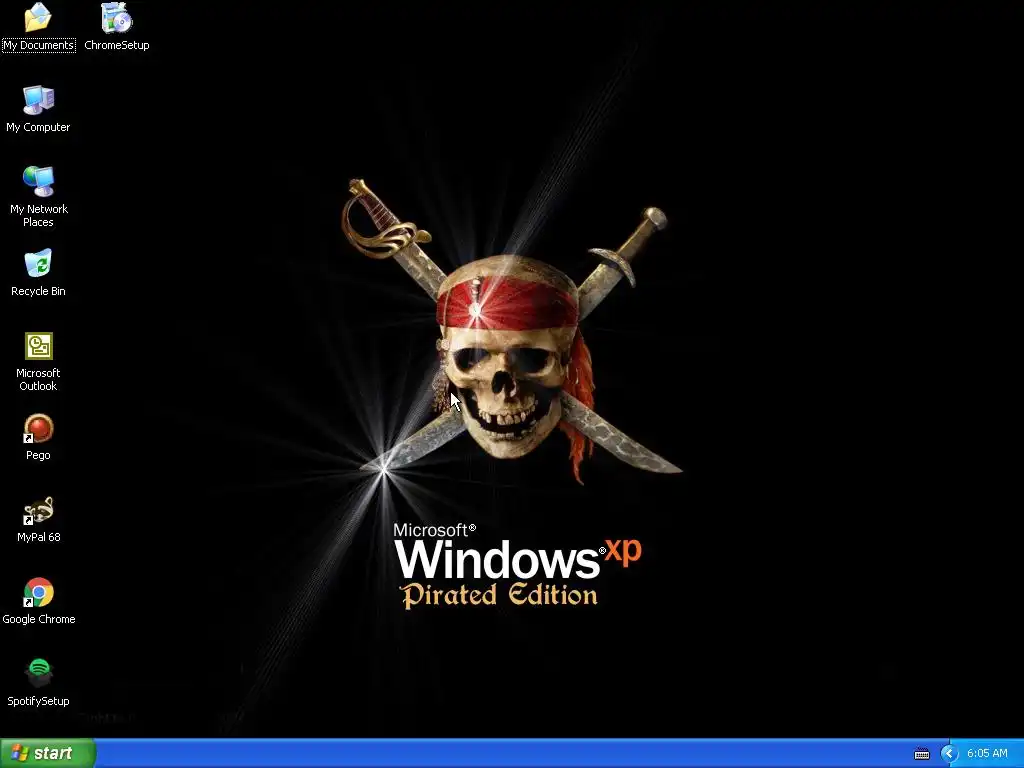The image size is (1024, 768).
Task: Click the "My Network Places" label text
Action: (39, 216)
